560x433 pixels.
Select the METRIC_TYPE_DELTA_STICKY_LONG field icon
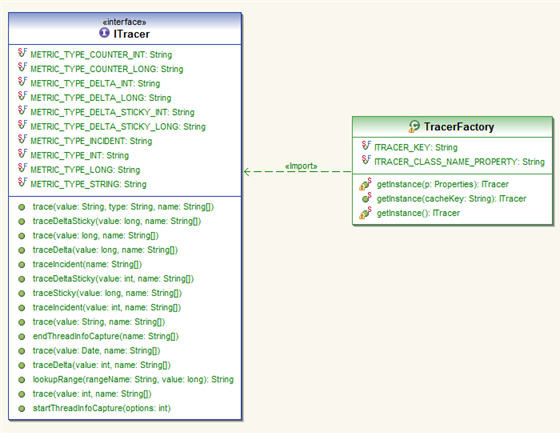coord(22,125)
